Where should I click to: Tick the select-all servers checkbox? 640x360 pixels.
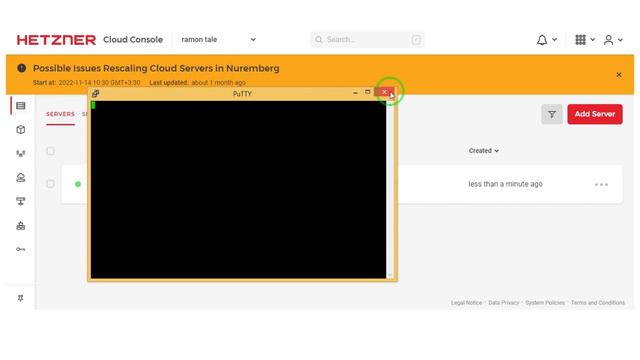pos(51,151)
